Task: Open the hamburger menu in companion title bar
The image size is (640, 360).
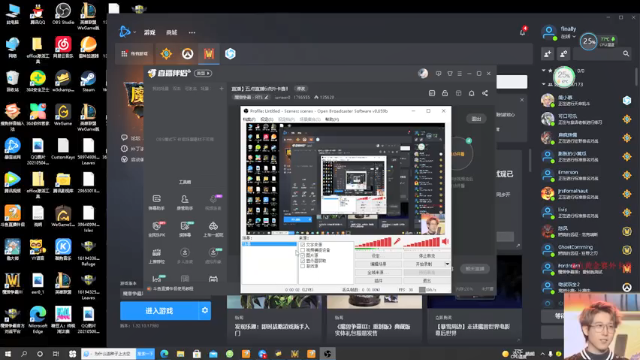Action: (460, 73)
